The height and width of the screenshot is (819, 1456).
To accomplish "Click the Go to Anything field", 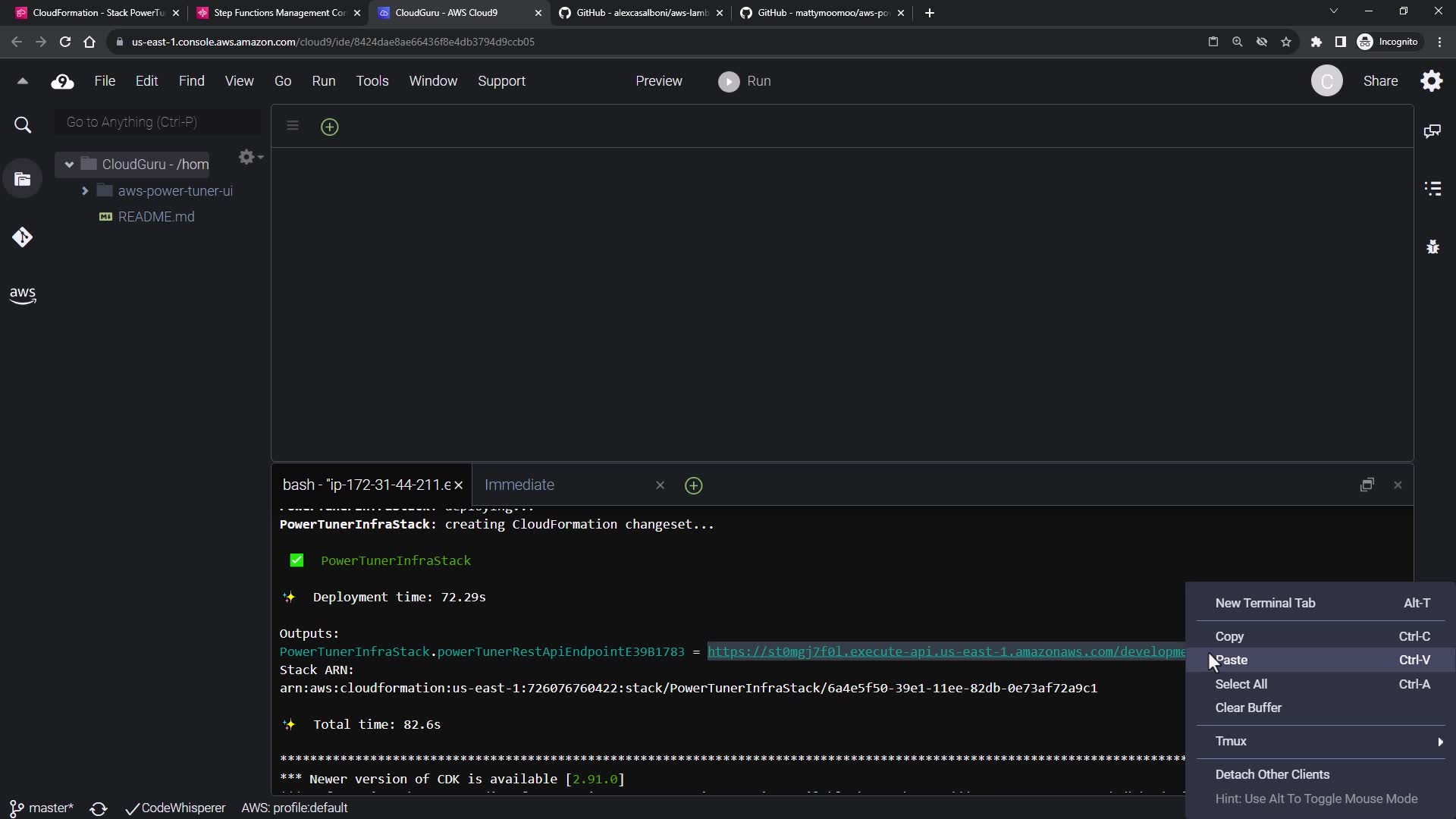I will pyautogui.click(x=158, y=122).
